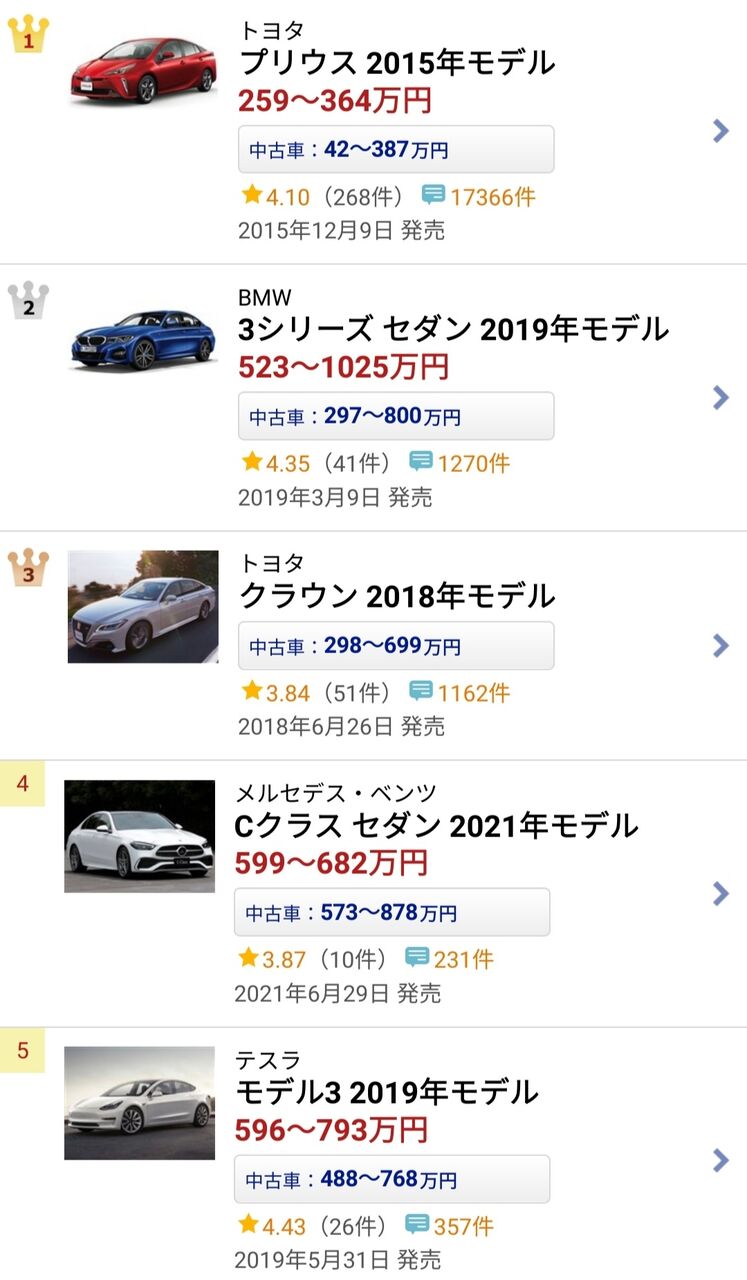Viewport: 747px width, 1280px height.
Task: Click the Crown comment bubble 1162件
Action: click(459, 692)
